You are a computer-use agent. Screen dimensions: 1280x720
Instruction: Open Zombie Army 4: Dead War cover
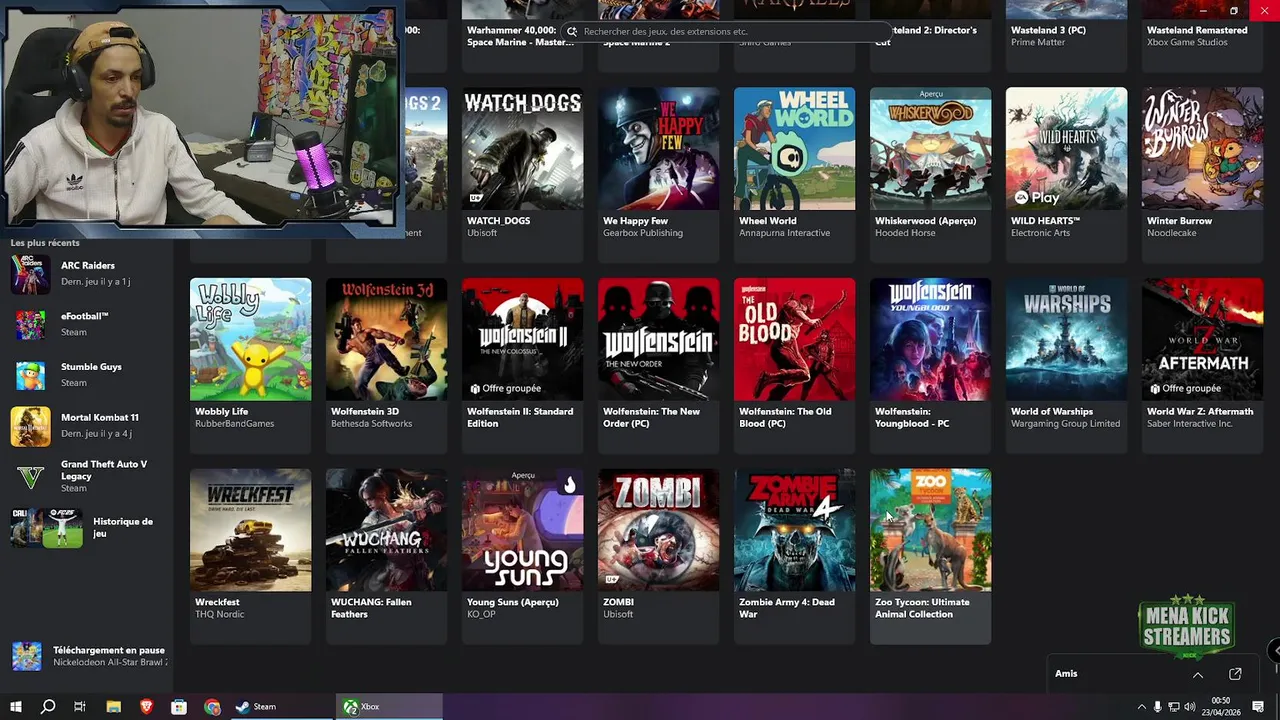[x=794, y=530]
